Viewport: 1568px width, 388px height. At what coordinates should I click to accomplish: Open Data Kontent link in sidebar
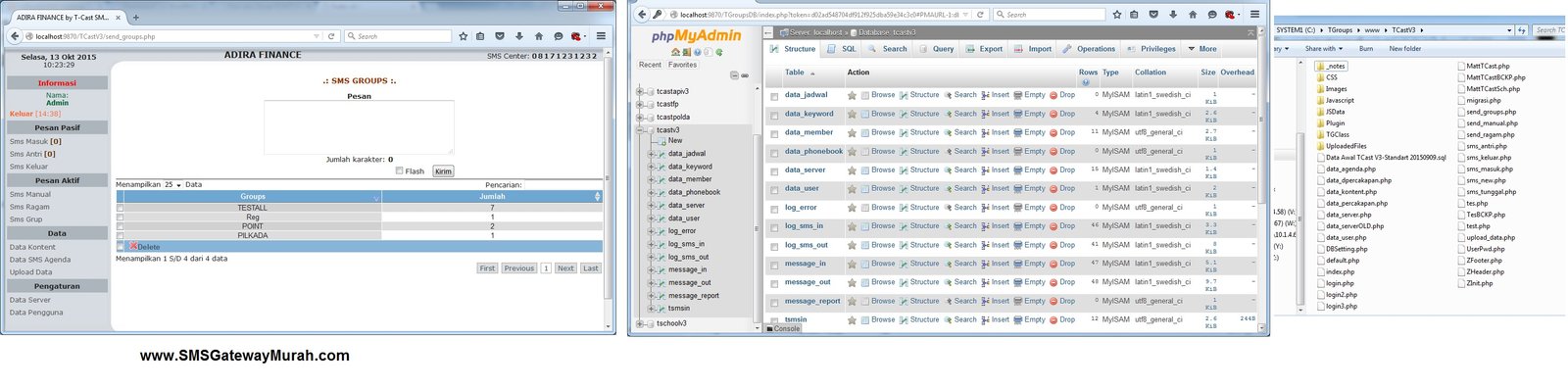(x=32, y=247)
